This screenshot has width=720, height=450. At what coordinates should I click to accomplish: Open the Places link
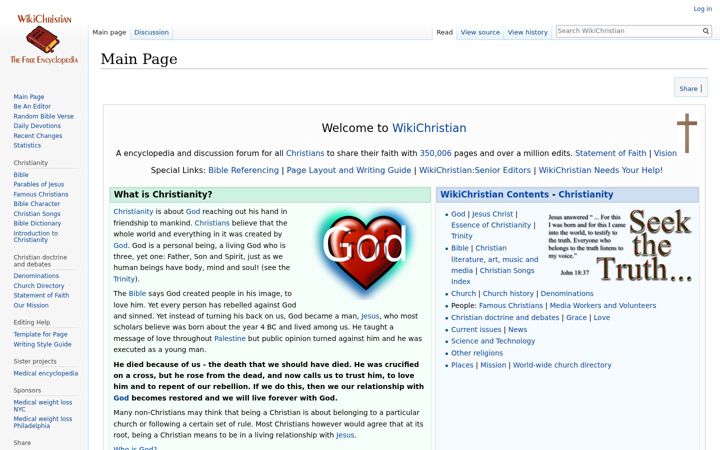462,365
